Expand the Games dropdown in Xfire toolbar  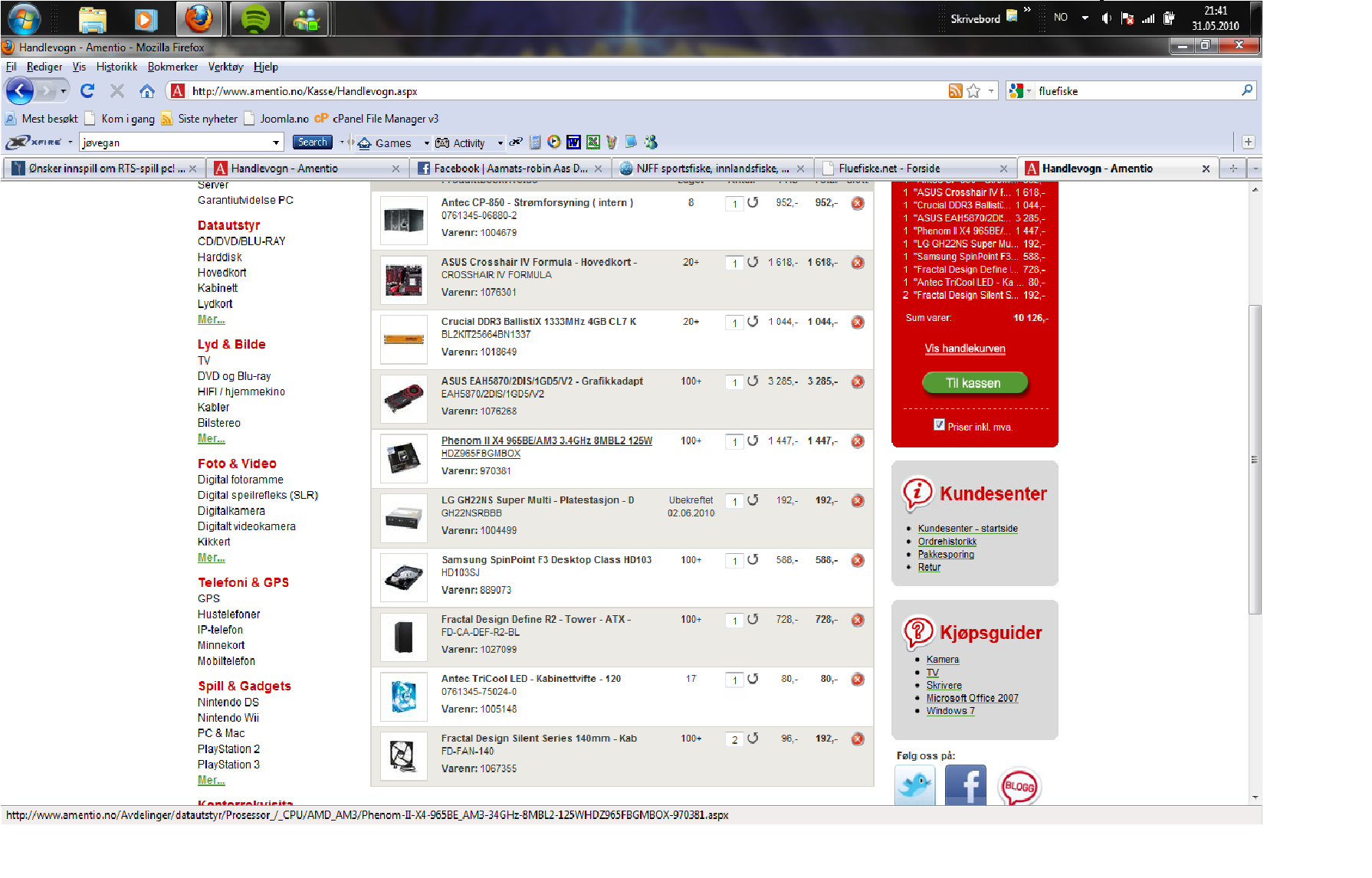pyautogui.click(x=426, y=143)
